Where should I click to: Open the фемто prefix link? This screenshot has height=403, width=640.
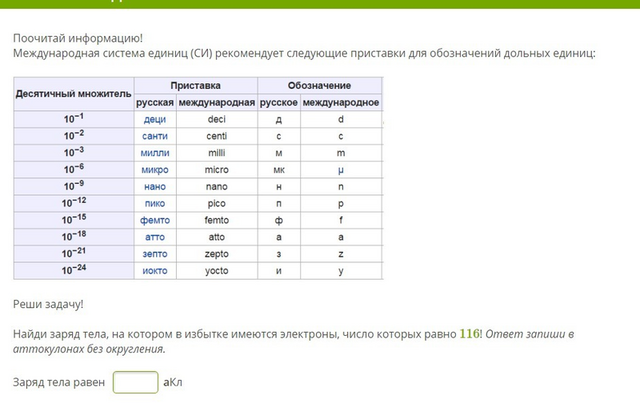(155, 220)
